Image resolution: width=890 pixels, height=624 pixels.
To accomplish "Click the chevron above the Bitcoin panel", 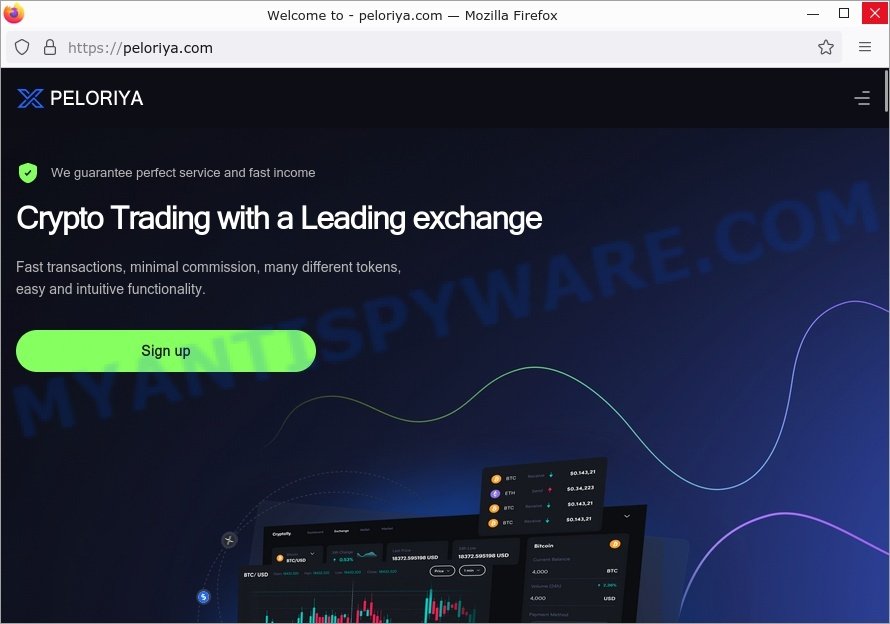I will [627, 516].
